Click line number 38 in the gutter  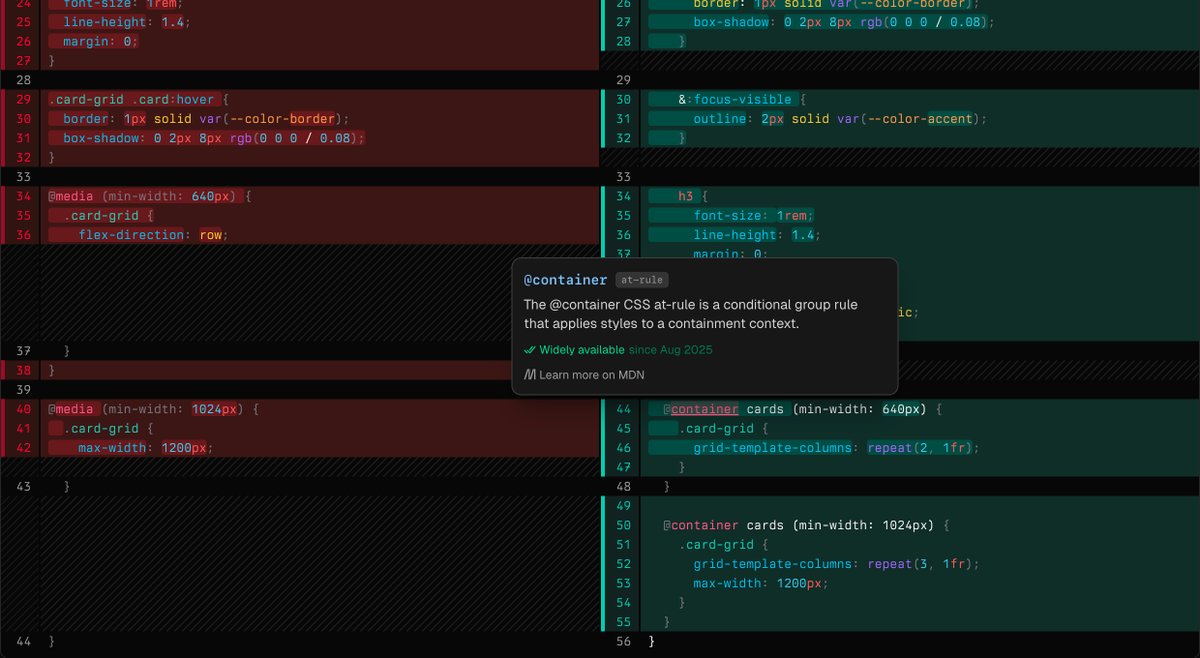click(x=23, y=370)
